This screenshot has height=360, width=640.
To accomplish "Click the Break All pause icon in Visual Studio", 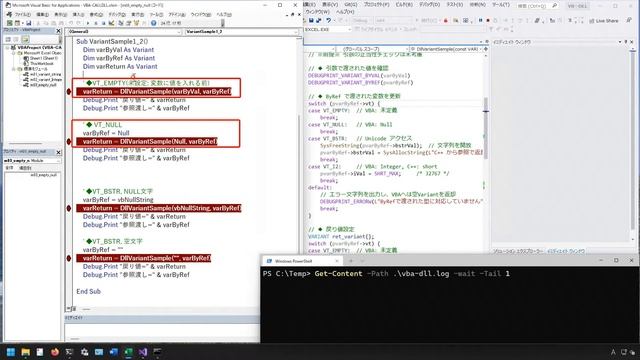I will click(480, 20).
